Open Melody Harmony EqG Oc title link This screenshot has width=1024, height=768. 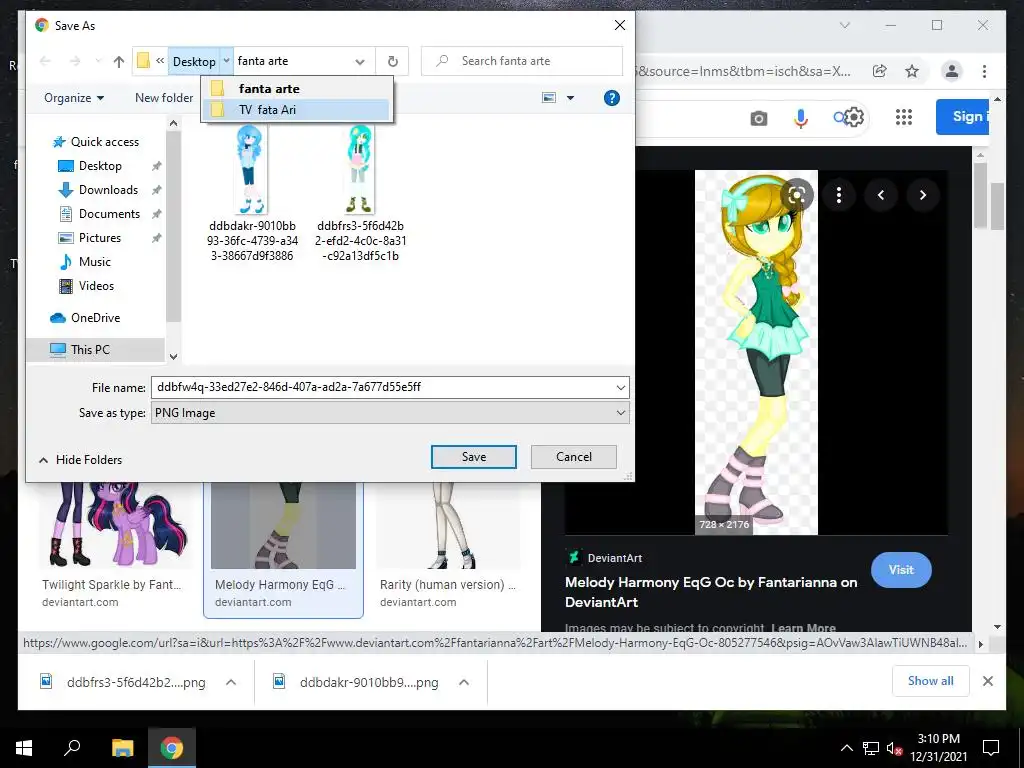coord(711,592)
